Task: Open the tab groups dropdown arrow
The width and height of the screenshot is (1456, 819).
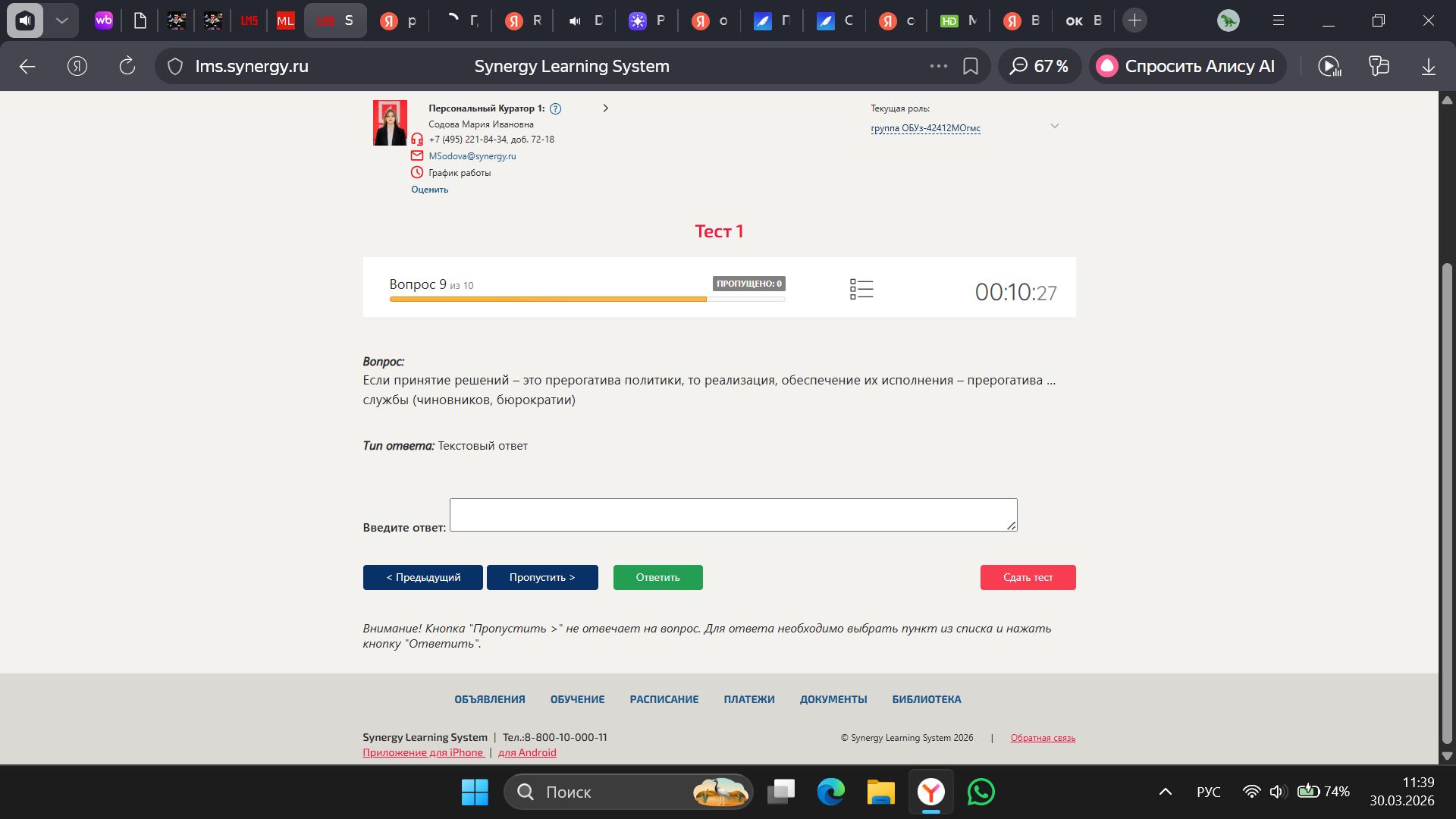Action: pos(61,20)
